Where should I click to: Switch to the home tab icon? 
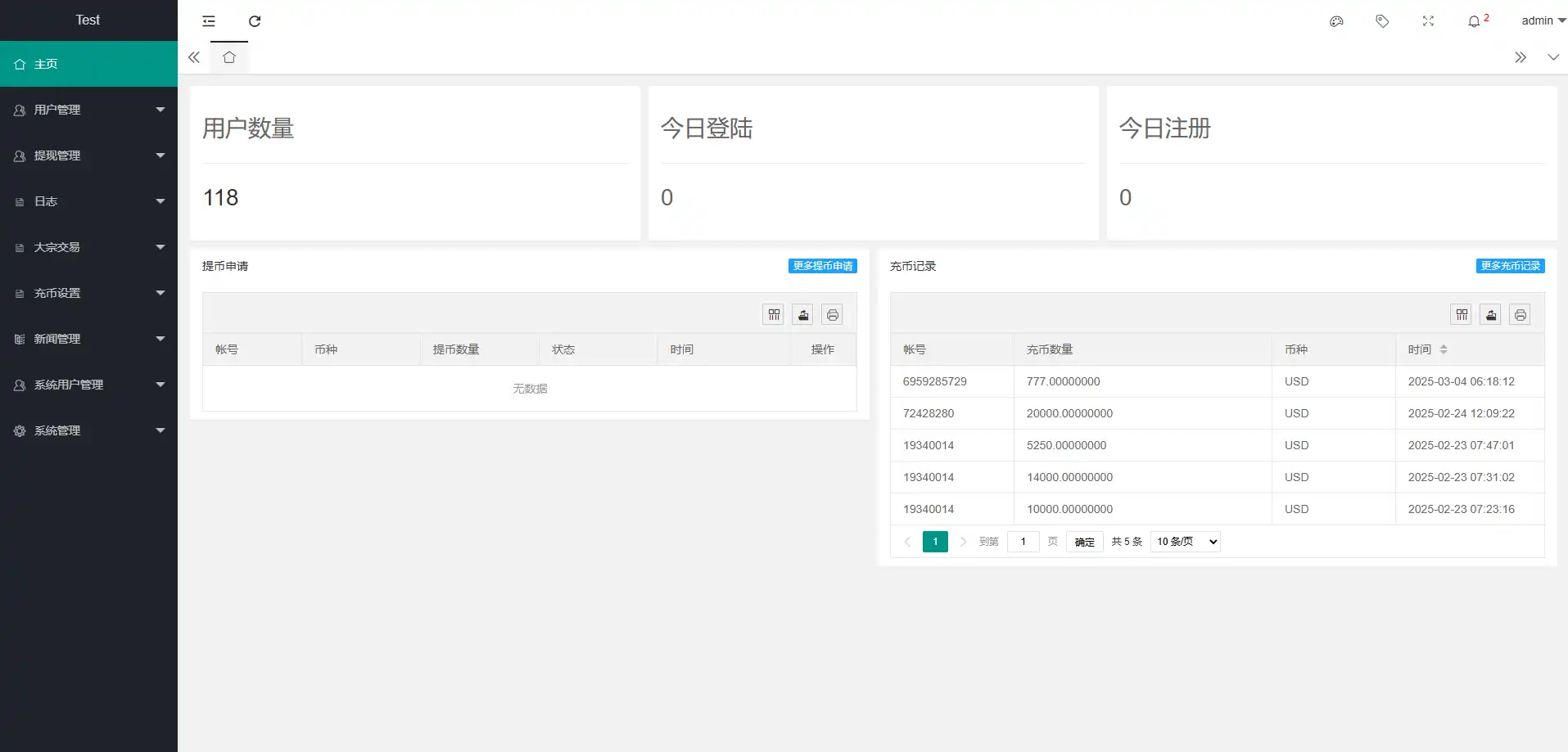229,57
